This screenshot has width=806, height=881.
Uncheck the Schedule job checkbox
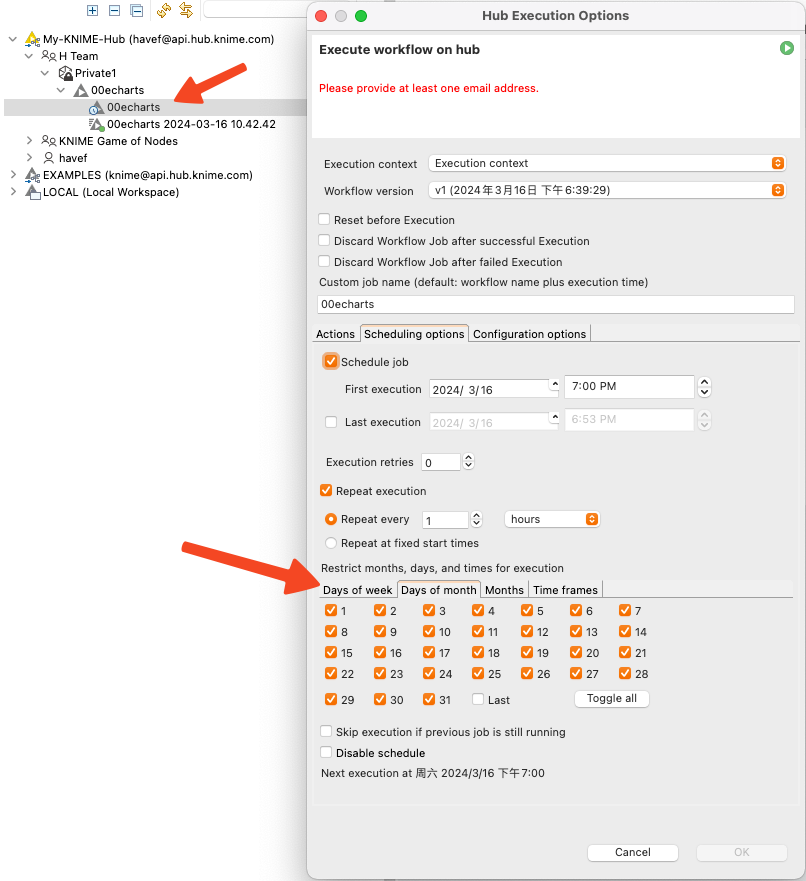click(x=331, y=361)
